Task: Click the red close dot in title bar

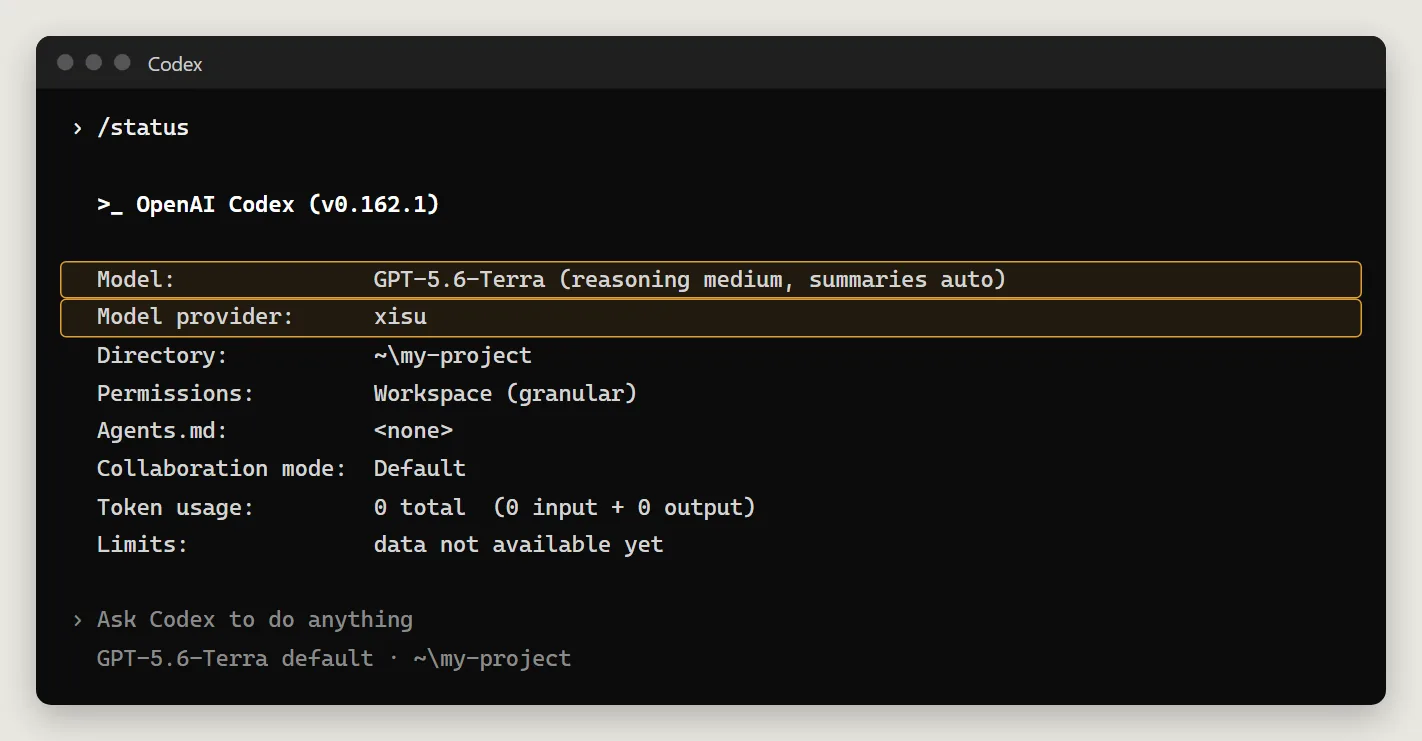Action: pyautogui.click(x=65, y=63)
